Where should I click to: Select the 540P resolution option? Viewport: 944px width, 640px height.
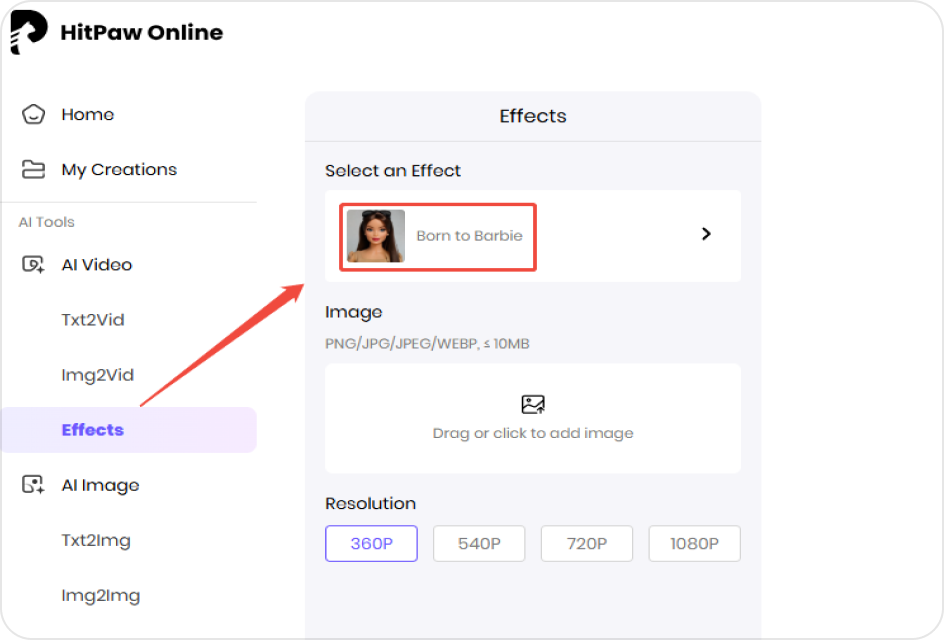[479, 543]
